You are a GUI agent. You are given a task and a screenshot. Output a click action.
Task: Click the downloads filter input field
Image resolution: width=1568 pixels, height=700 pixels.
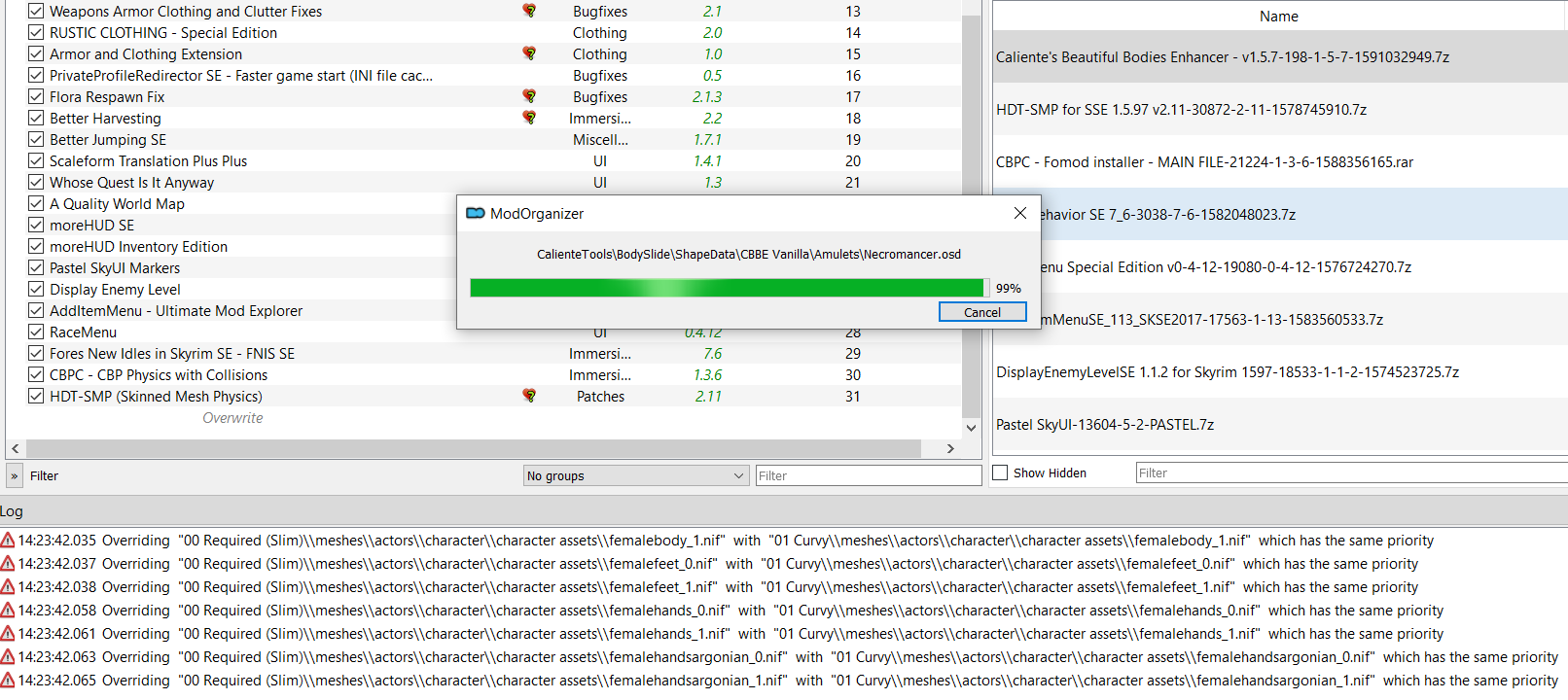click(1352, 472)
